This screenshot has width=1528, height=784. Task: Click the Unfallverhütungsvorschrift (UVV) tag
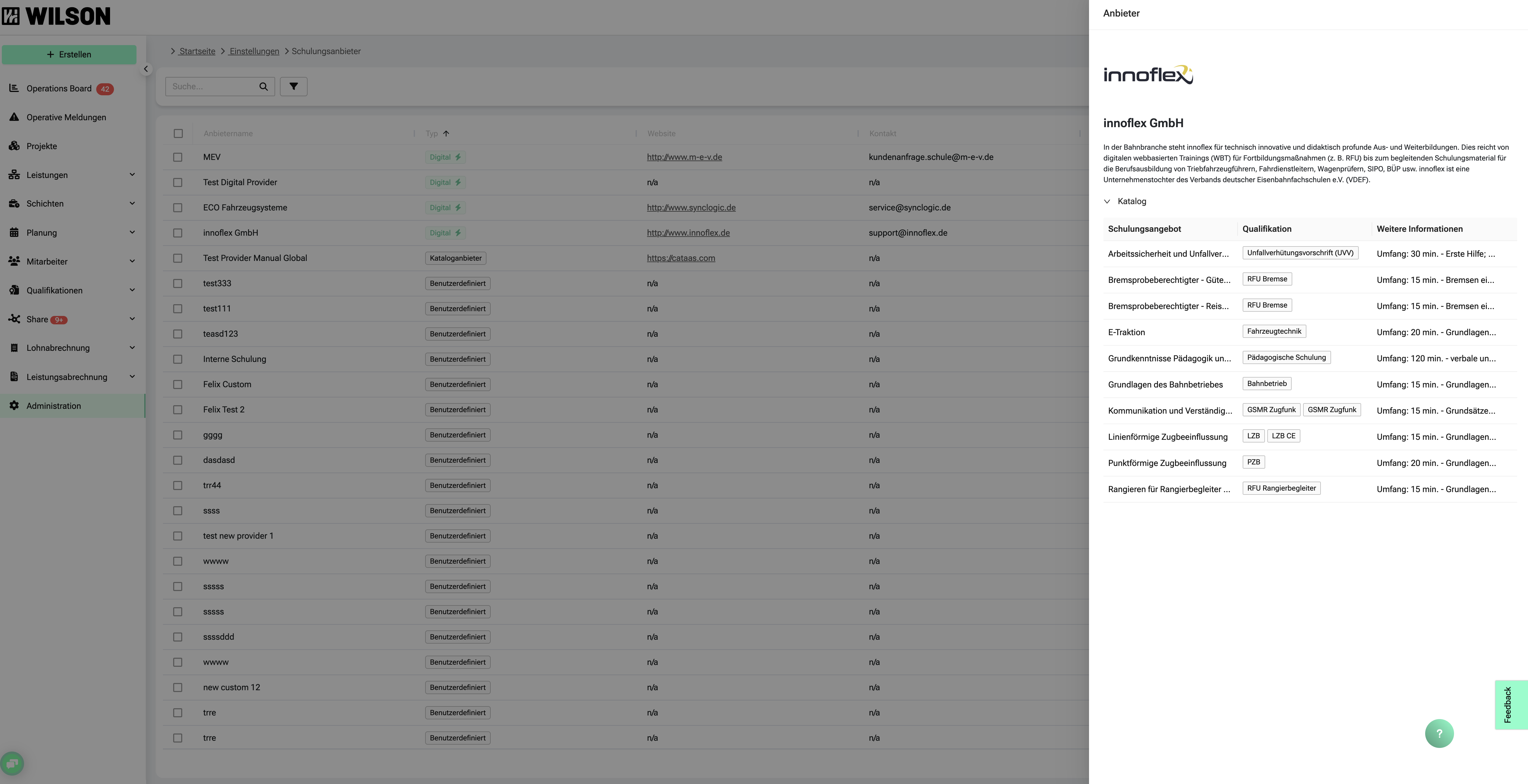(x=1300, y=253)
